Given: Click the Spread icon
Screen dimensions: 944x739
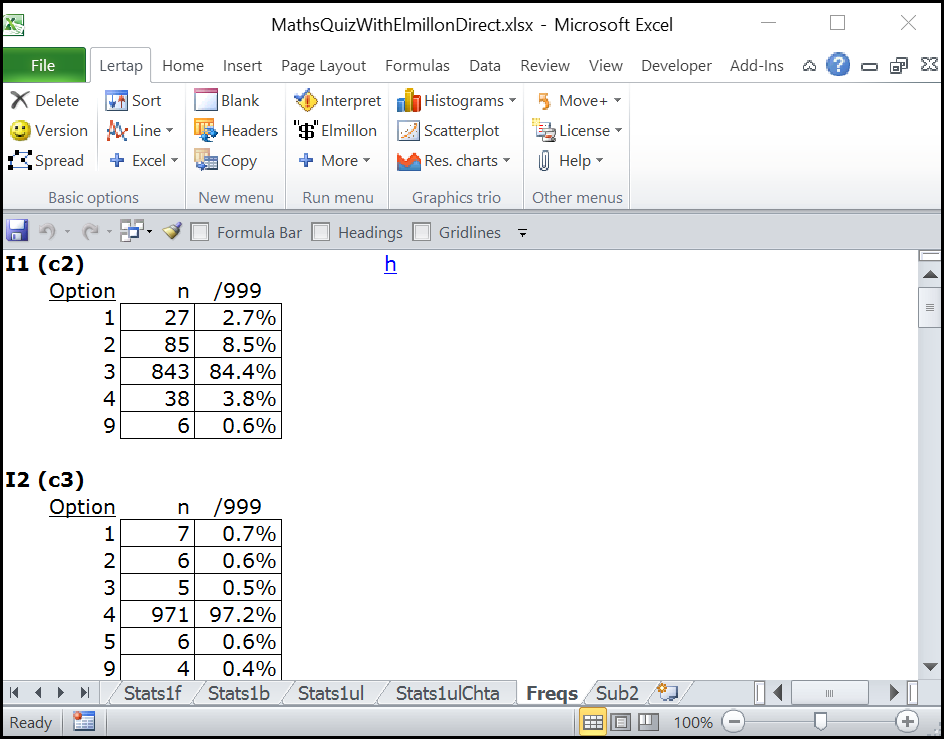Looking at the screenshot, I should (20, 160).
